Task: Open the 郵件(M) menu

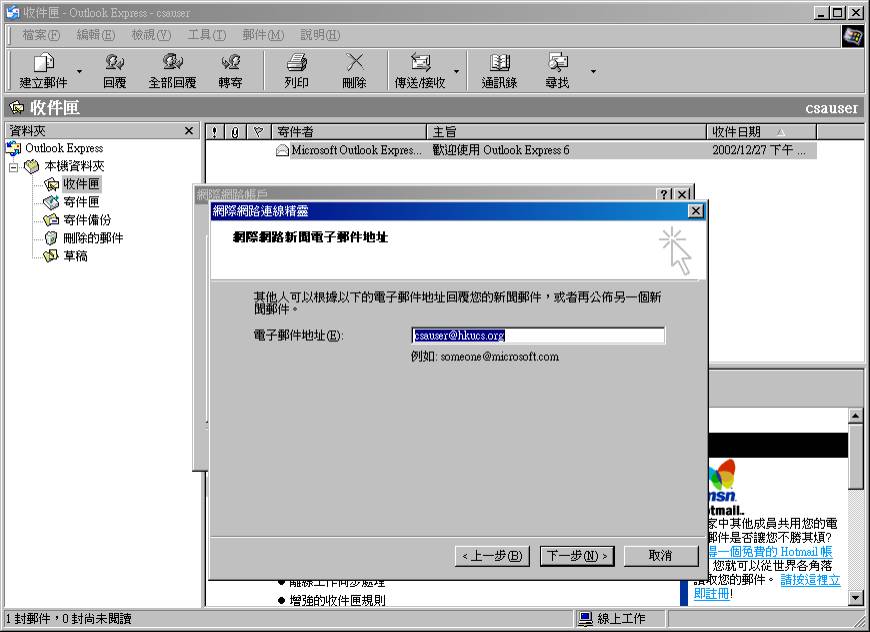Action: point(263,35)
